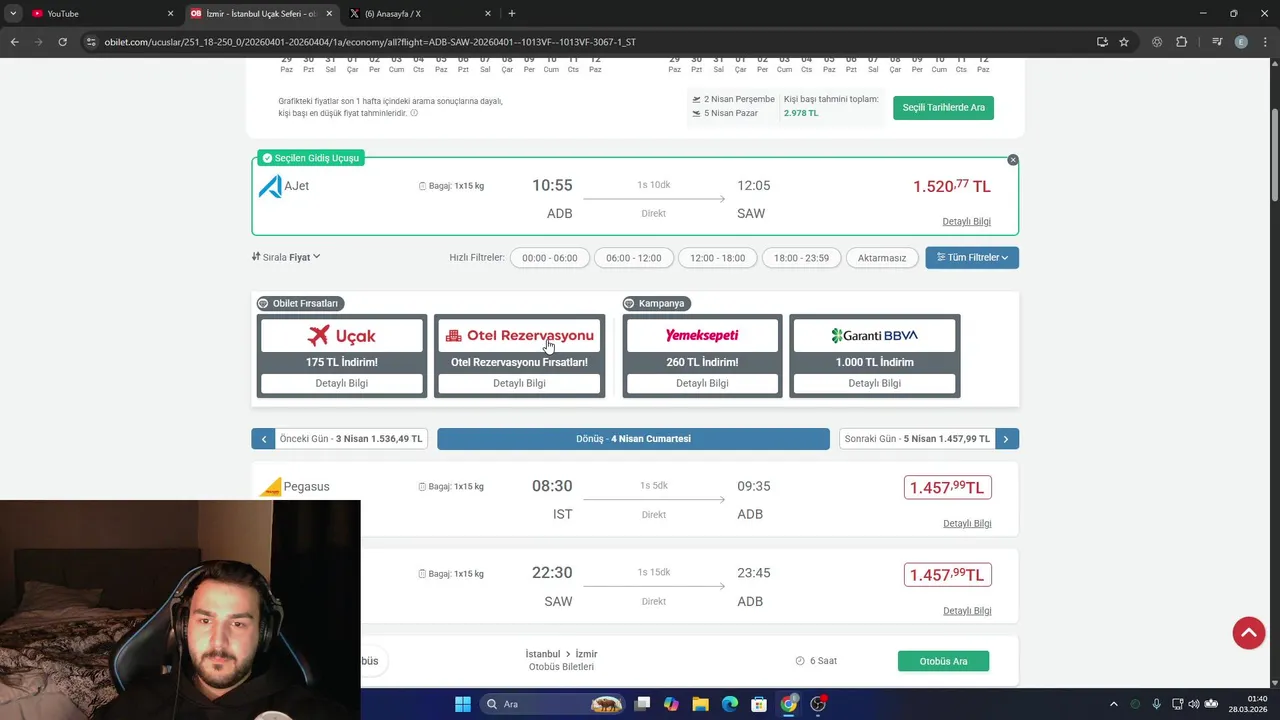Image resolution: width=1280 pixels, height=720 pixels.
Task: Click the red scroll-to-top arrow button
Action: [1249, 633]
